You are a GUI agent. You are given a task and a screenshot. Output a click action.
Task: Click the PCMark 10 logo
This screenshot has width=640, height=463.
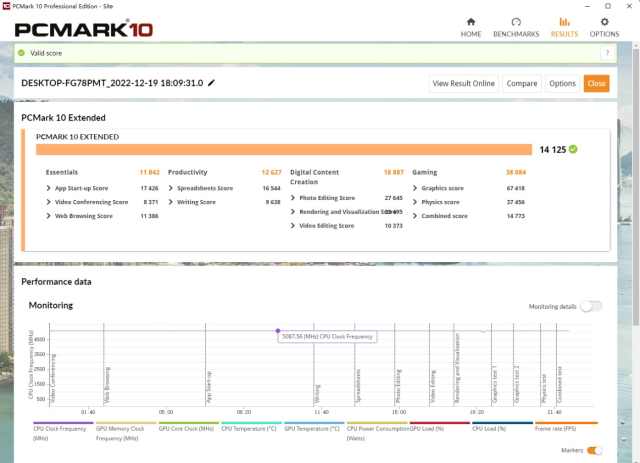pyautogui.click(x=84, y=29)
